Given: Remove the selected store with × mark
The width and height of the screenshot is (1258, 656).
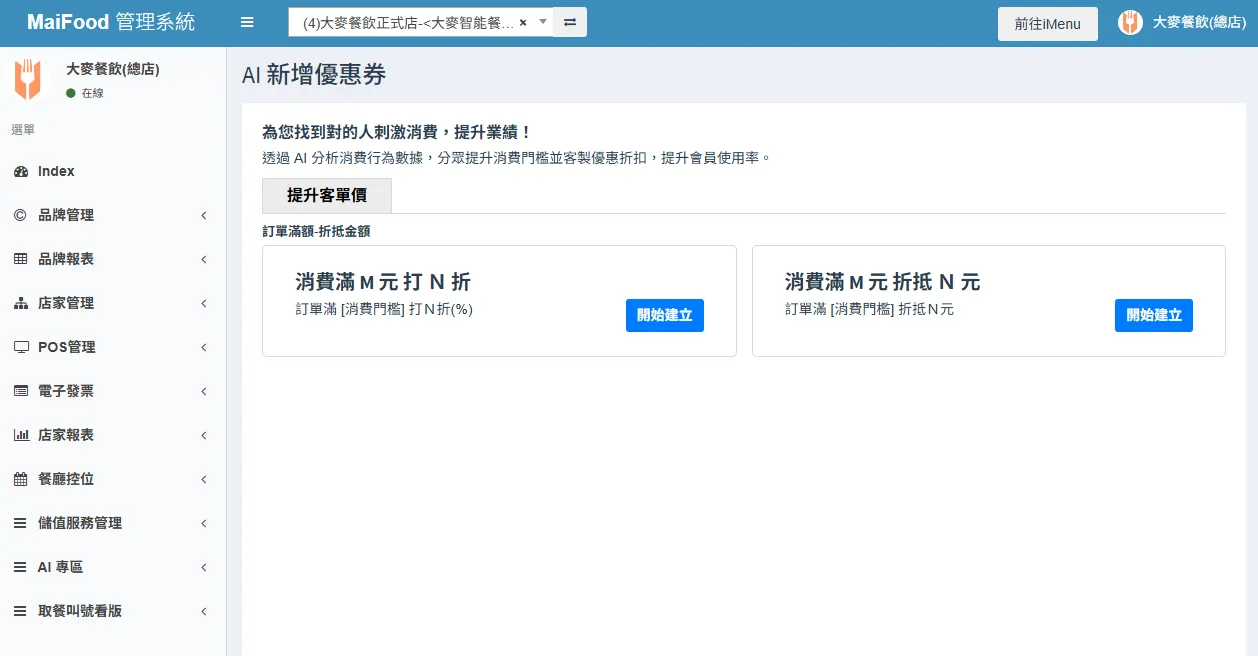Looking at the screenshot, I should click(x=523, y=22).
